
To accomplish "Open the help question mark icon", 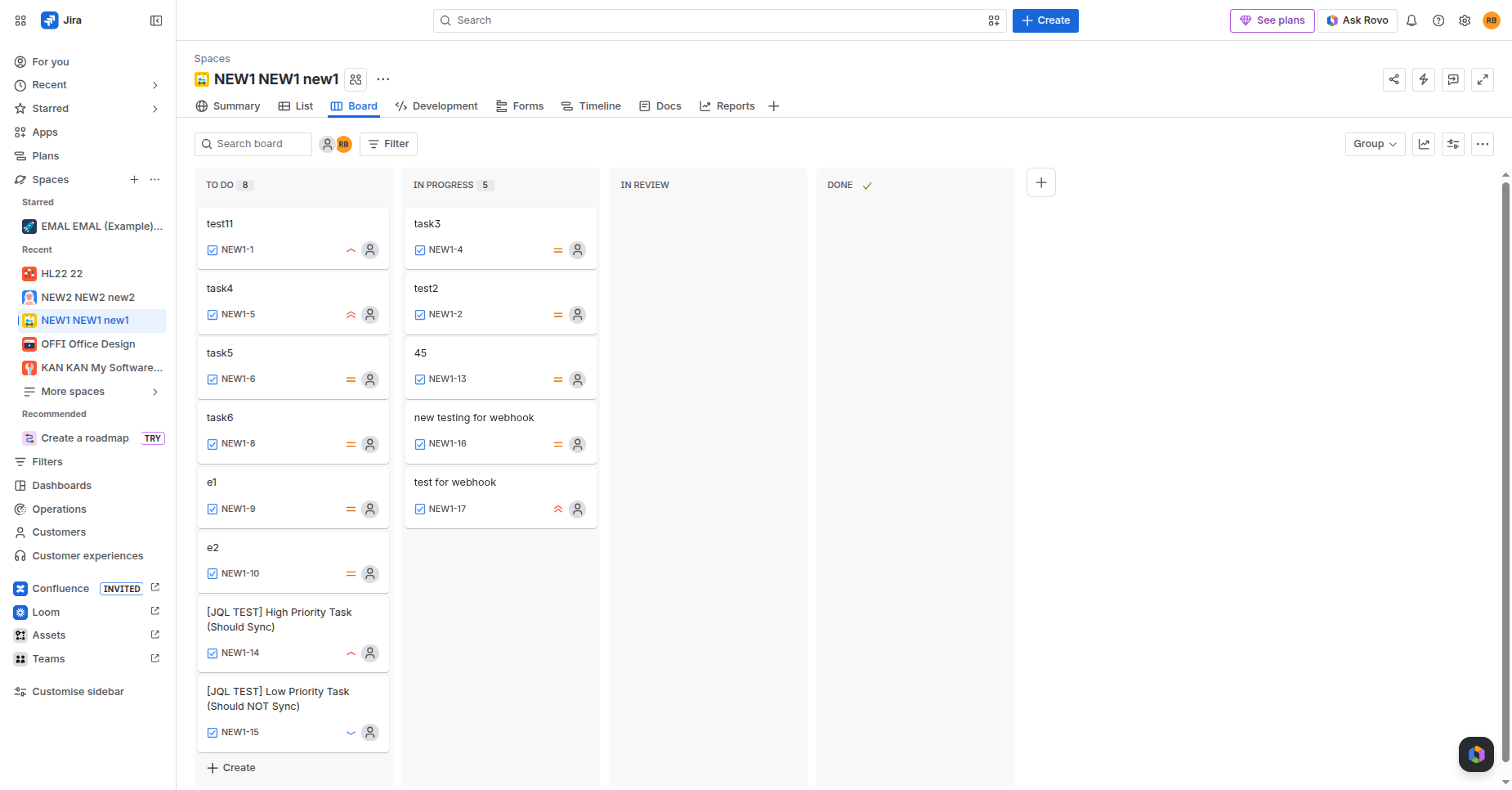I will pyautogui.click(x=1438, y=20).
